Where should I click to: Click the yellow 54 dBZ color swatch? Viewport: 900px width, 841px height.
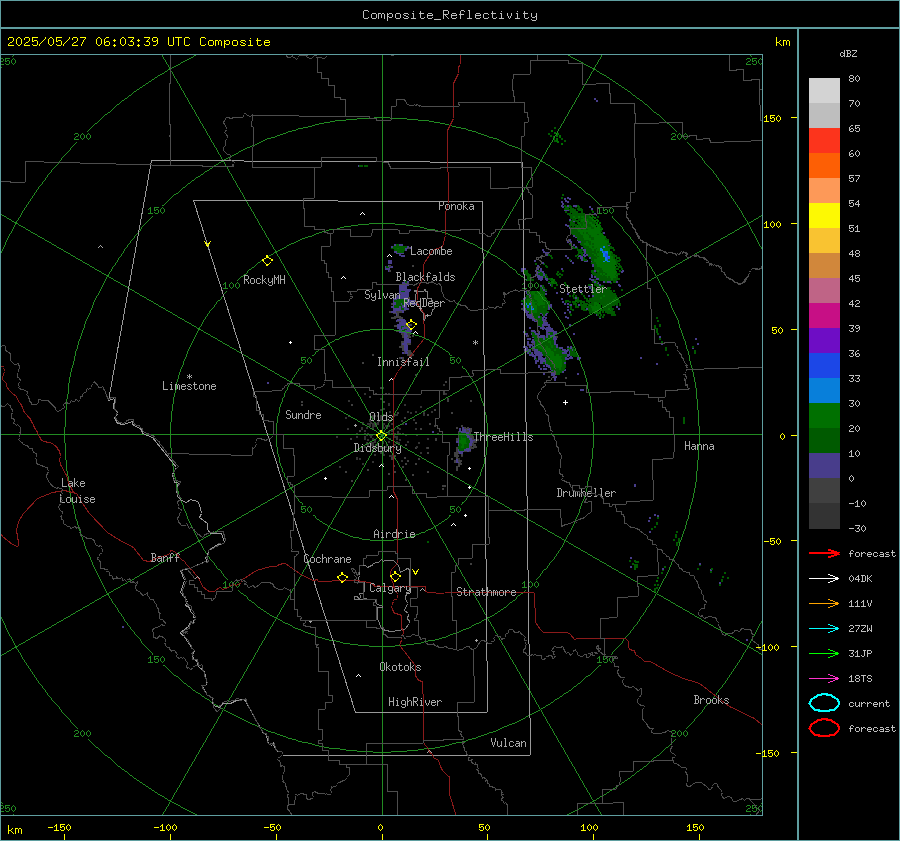824,216
